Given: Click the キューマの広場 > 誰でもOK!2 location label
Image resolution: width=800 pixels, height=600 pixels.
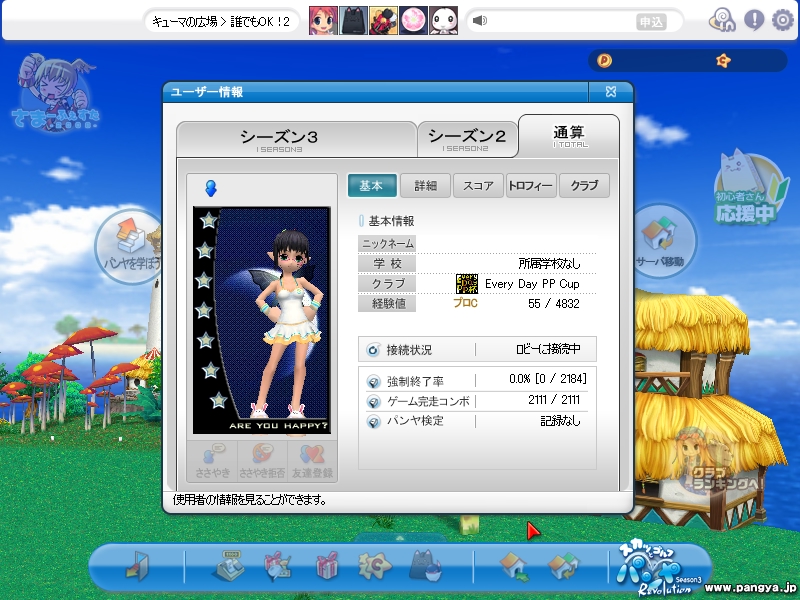Looking at the screenshot, I should pyautogui.click(x=221, y=21).
